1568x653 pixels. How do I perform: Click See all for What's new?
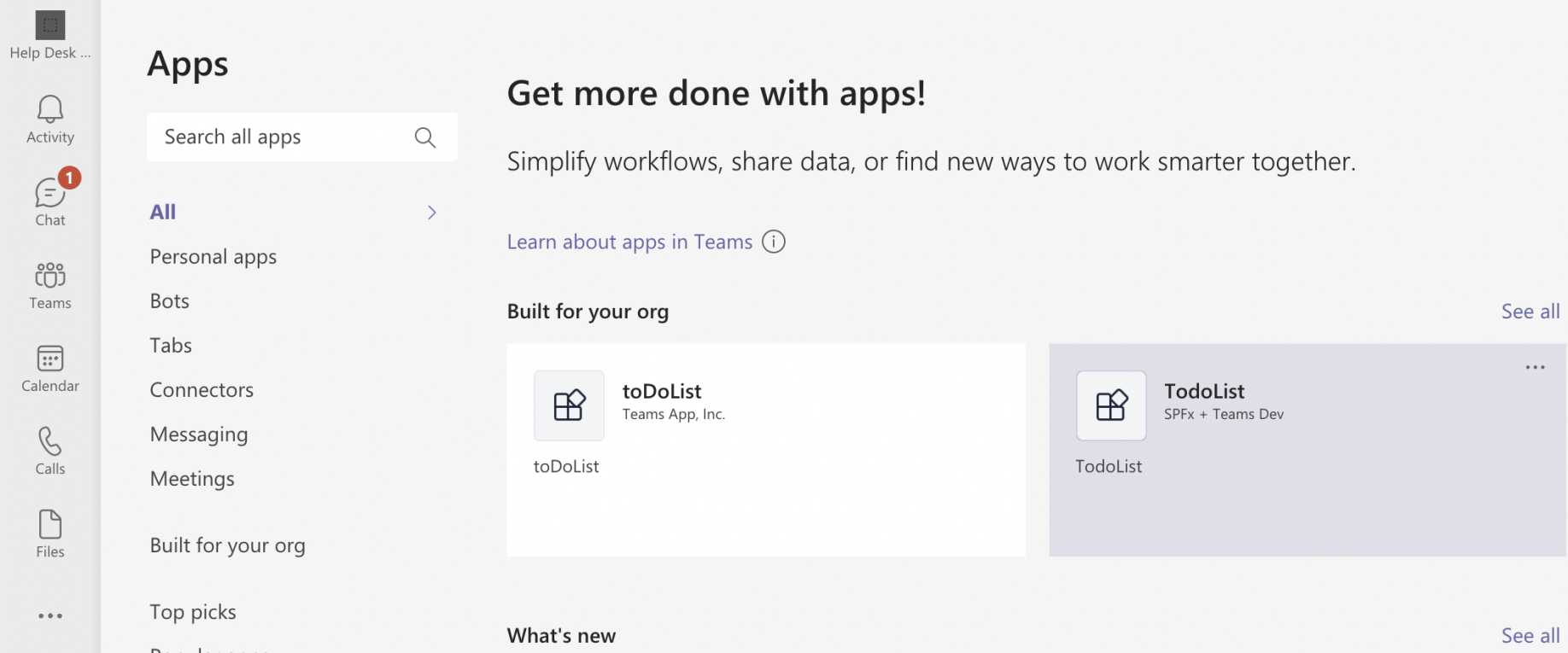click(x=1530, y=636)
